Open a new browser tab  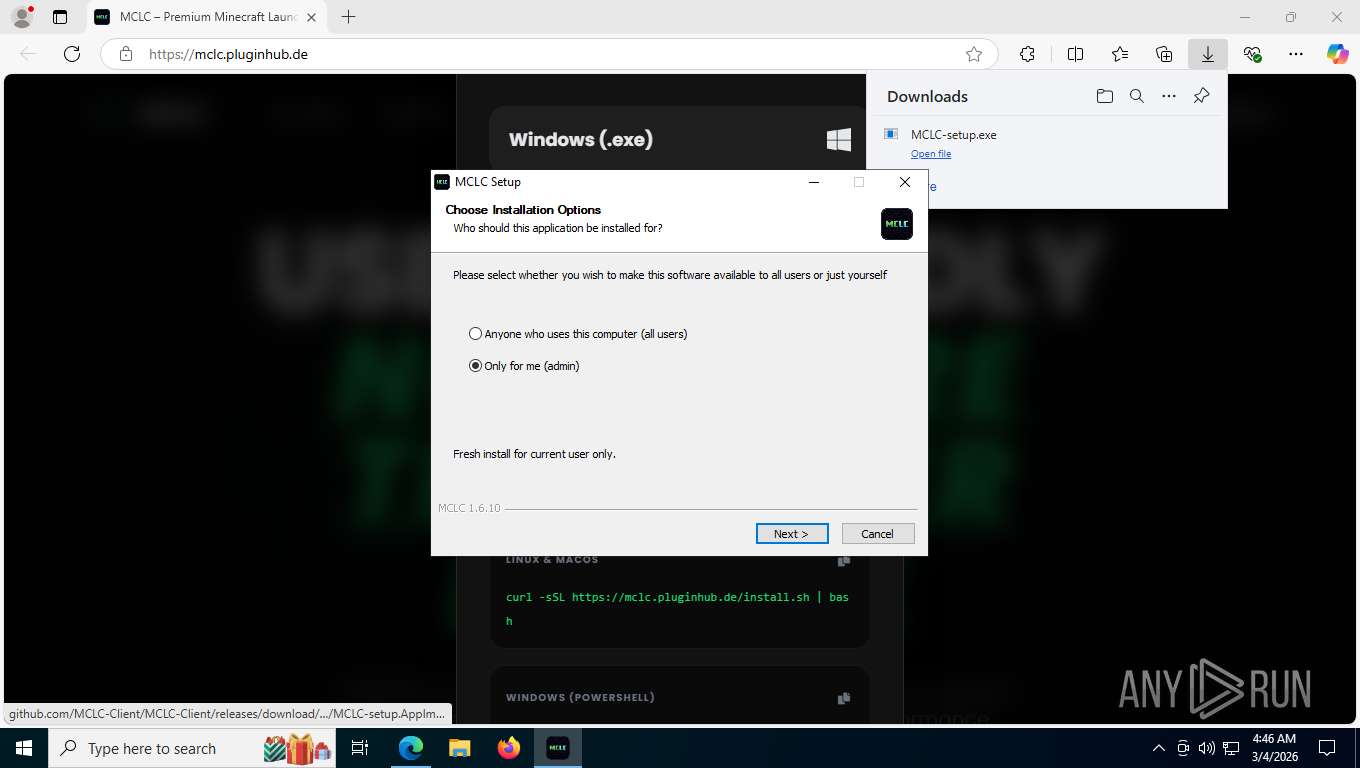coord(348,17)
